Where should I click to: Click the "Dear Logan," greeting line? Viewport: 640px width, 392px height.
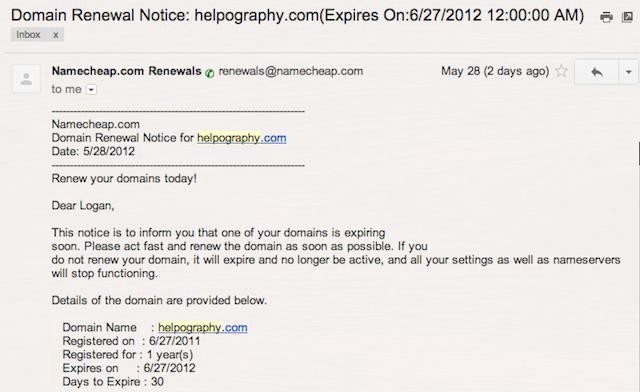pyautogui.click(x=83, y=205)
